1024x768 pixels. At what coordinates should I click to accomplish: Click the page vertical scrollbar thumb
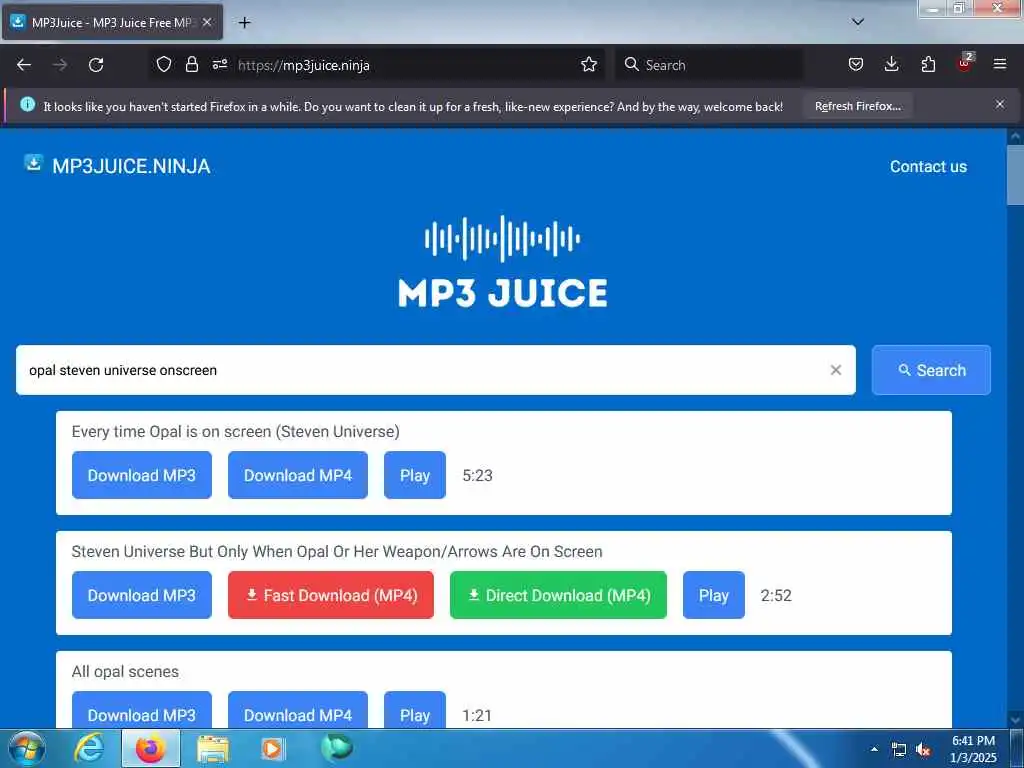(x=1015, y=175)
